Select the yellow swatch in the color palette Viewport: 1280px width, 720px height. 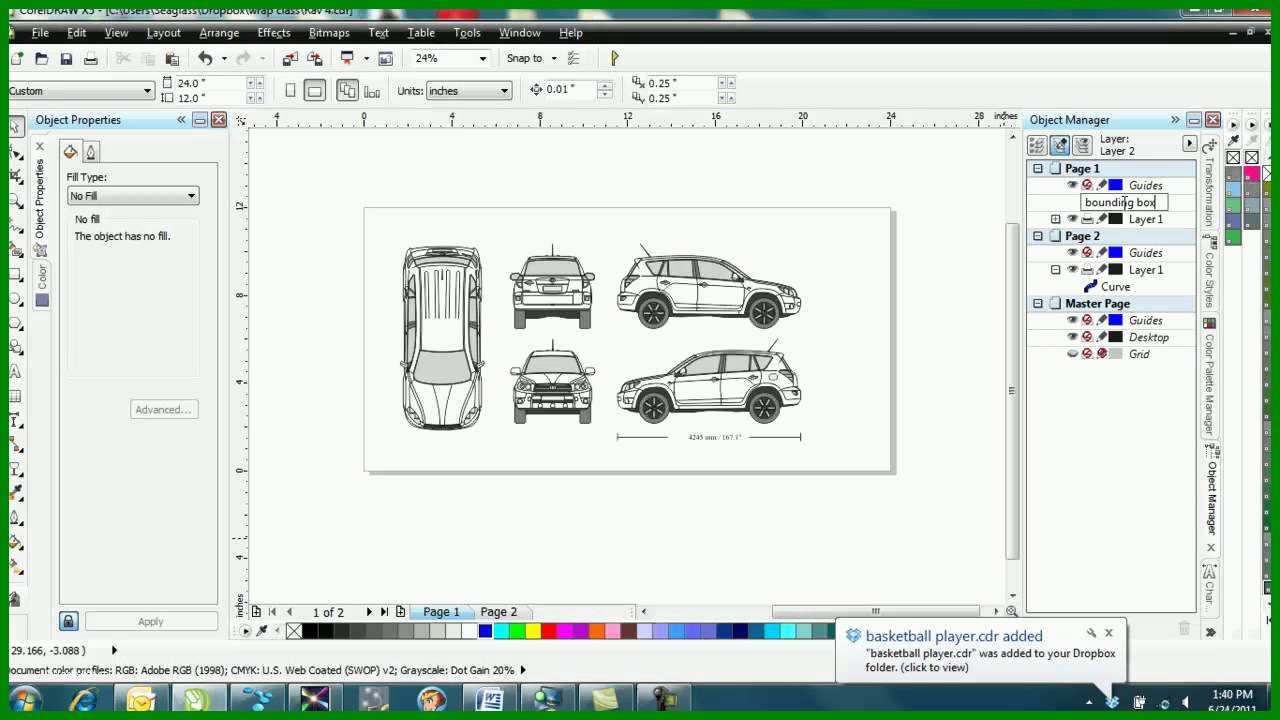[x=533, y=631]
